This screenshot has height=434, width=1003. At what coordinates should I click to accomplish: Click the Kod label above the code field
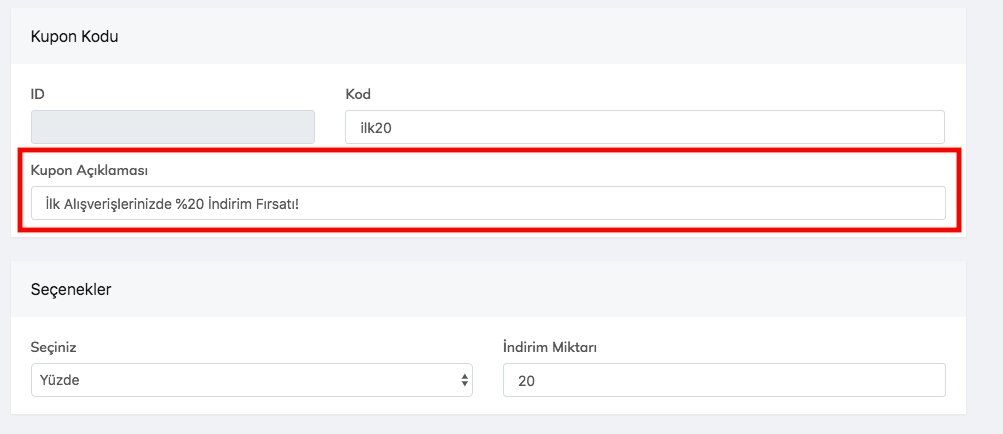(358, 94)
